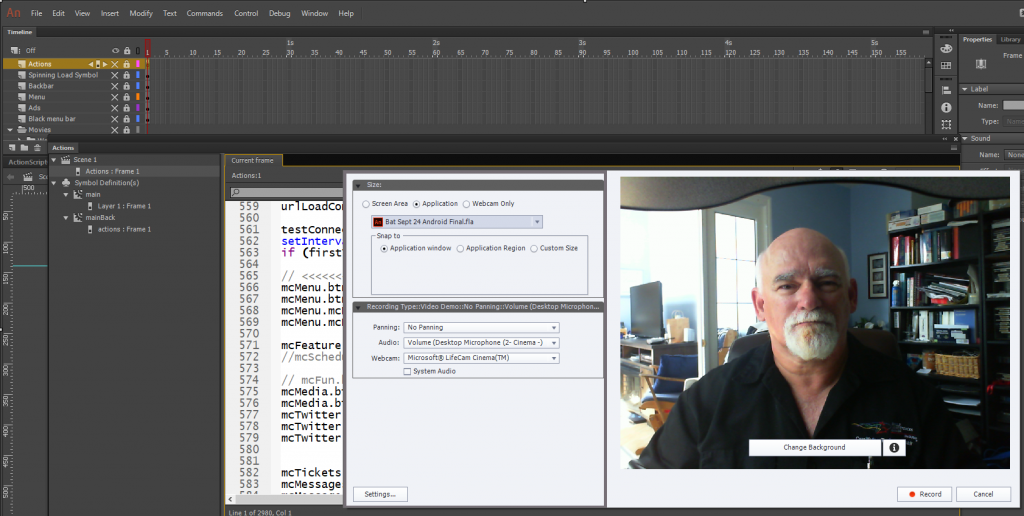Enable the System Audio checkbox
Image resolution: width=1024 pixels, height=516 pixels.
point(407,371)
